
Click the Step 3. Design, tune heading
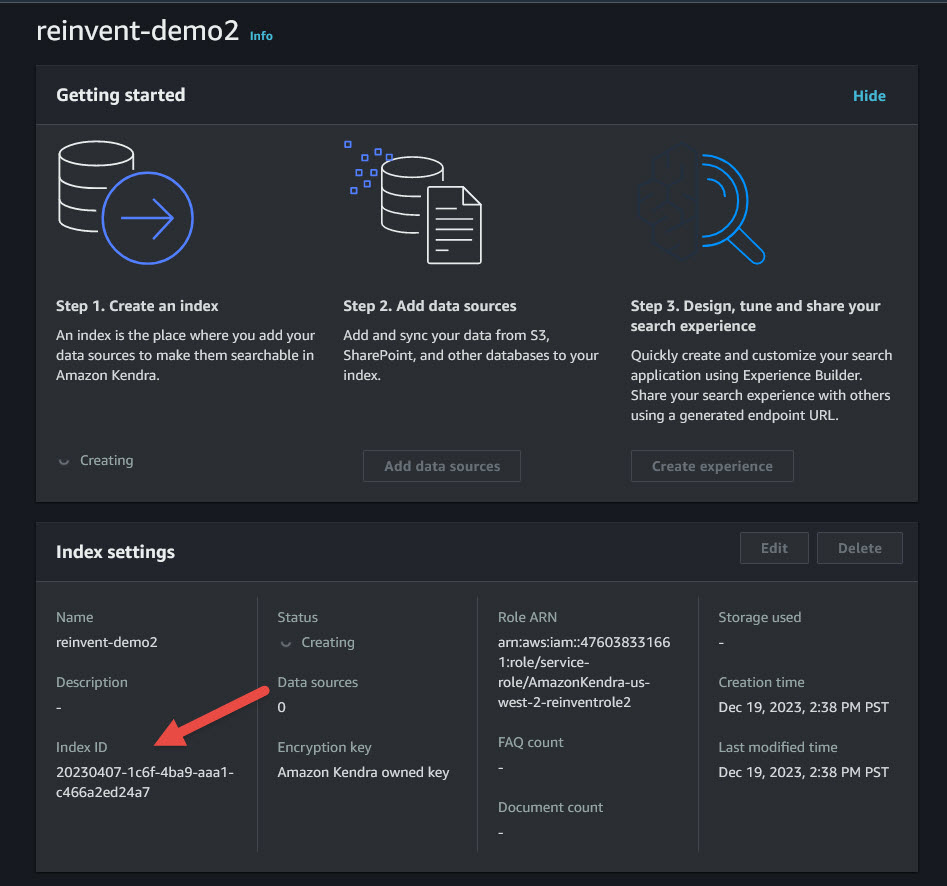pos(756,316)
